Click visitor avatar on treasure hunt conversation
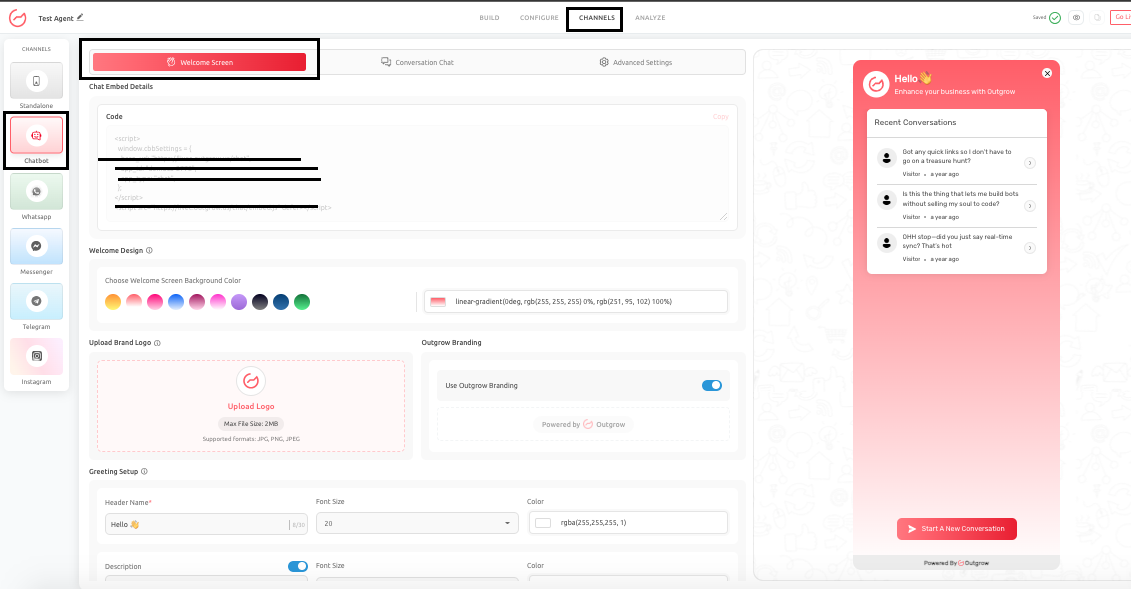Screen dimensions: 1131x589 [886, 158]
